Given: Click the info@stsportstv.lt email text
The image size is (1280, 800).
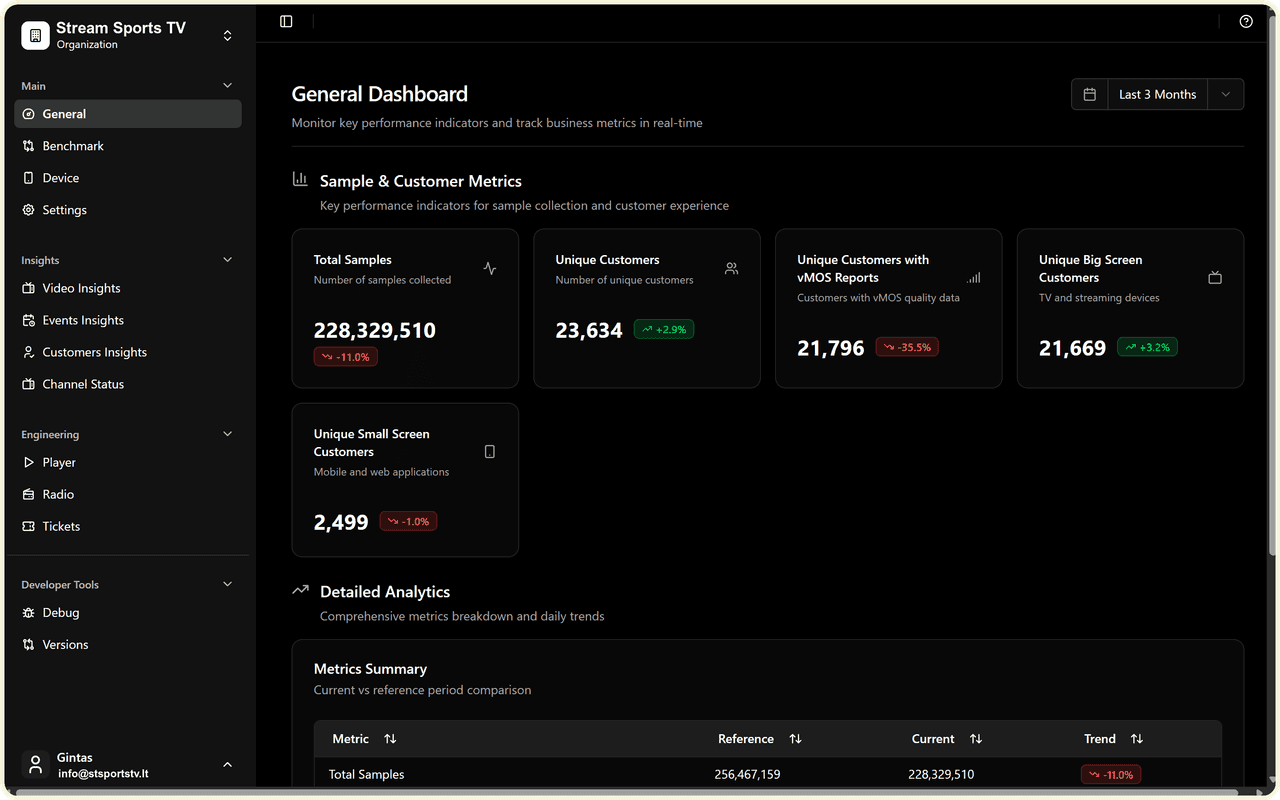Looking at the screenshot, I should [x=103, y=773].
